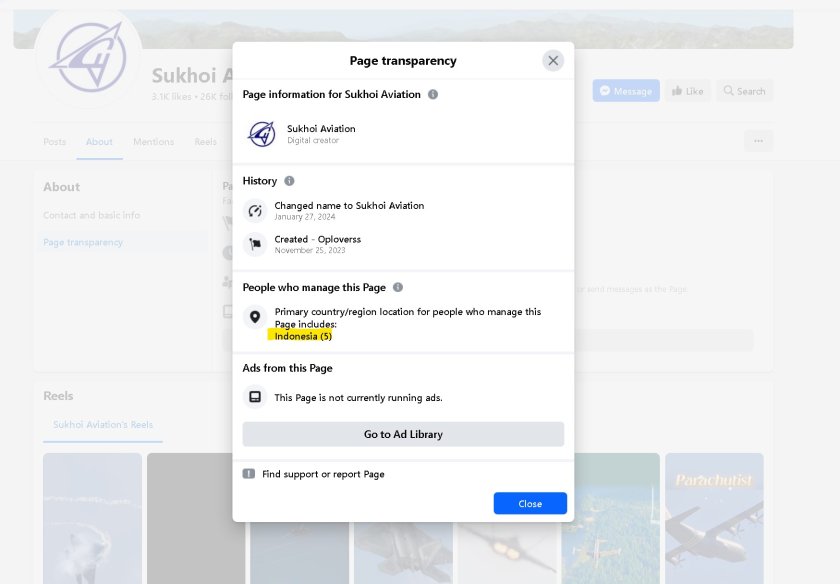This screenshot has height=584, width=840.
Task: Click the Message button
Action: click(x=625, y=91)
